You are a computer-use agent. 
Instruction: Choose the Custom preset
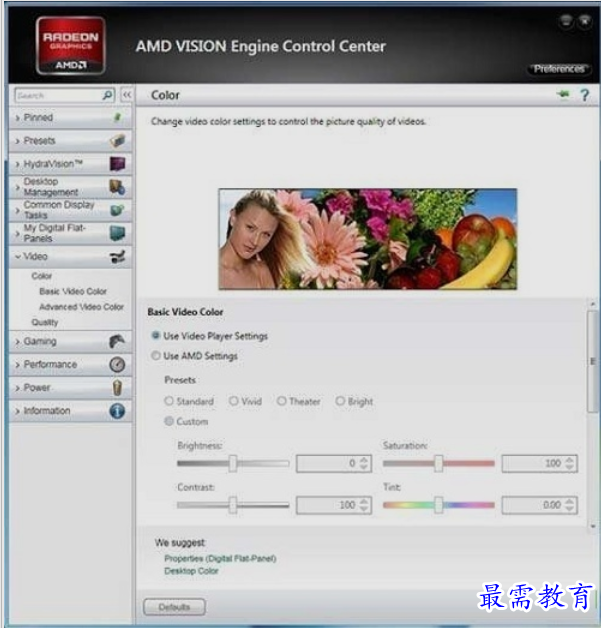(x=169, y=421)
